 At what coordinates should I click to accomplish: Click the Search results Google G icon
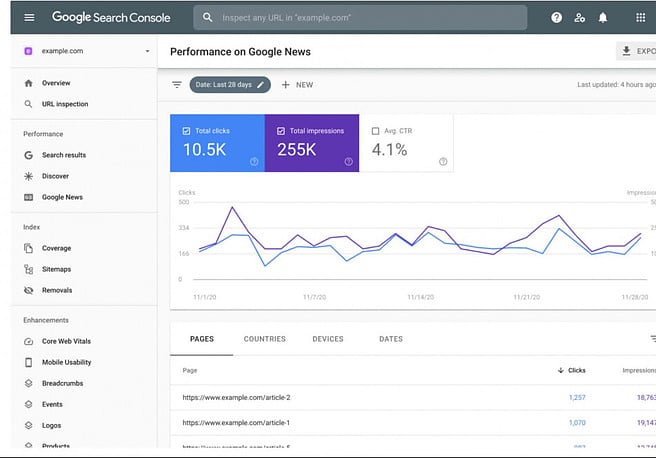point(28,155)
